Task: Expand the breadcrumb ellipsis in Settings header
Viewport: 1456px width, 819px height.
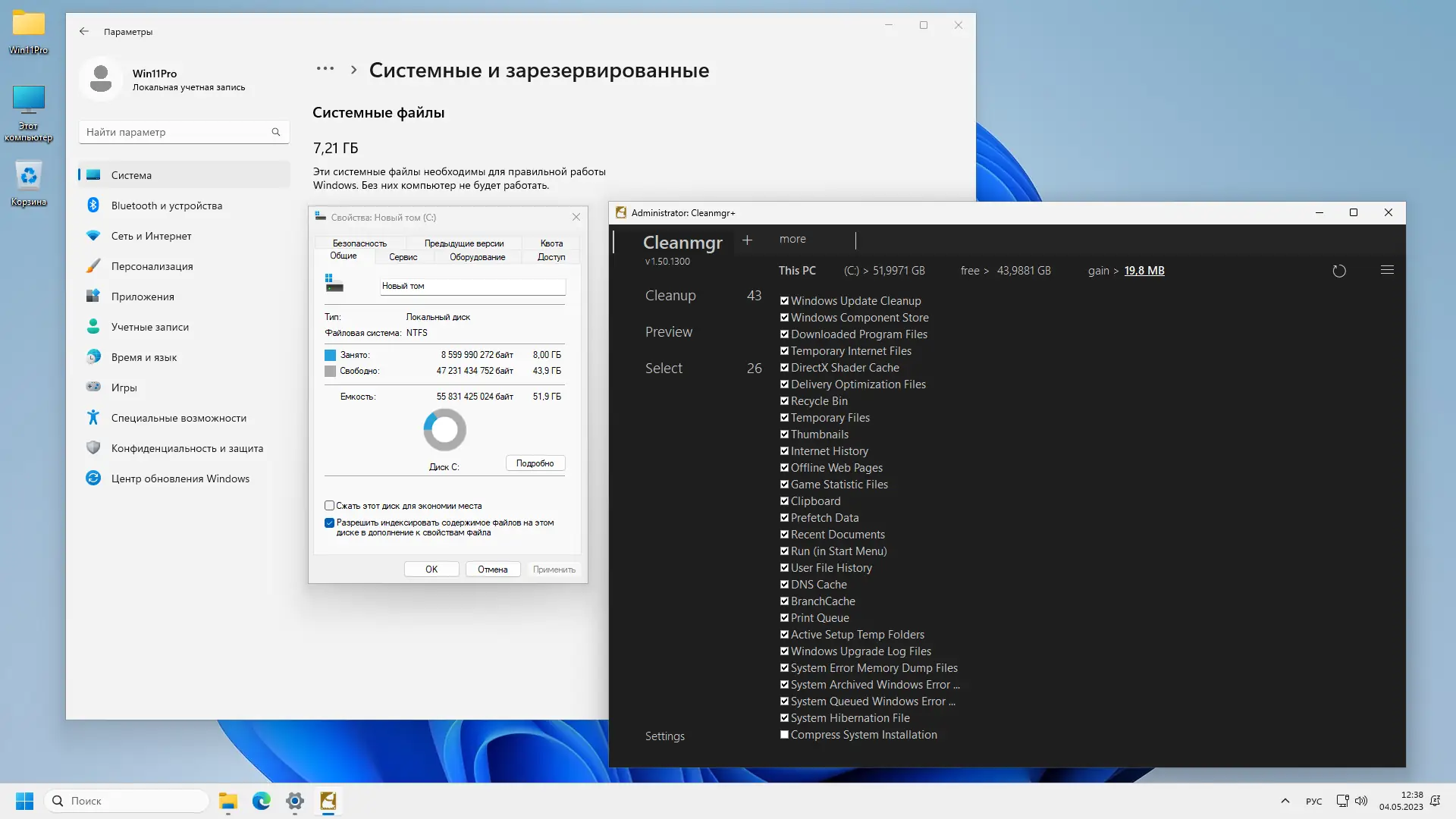Action: click(325, 69)
